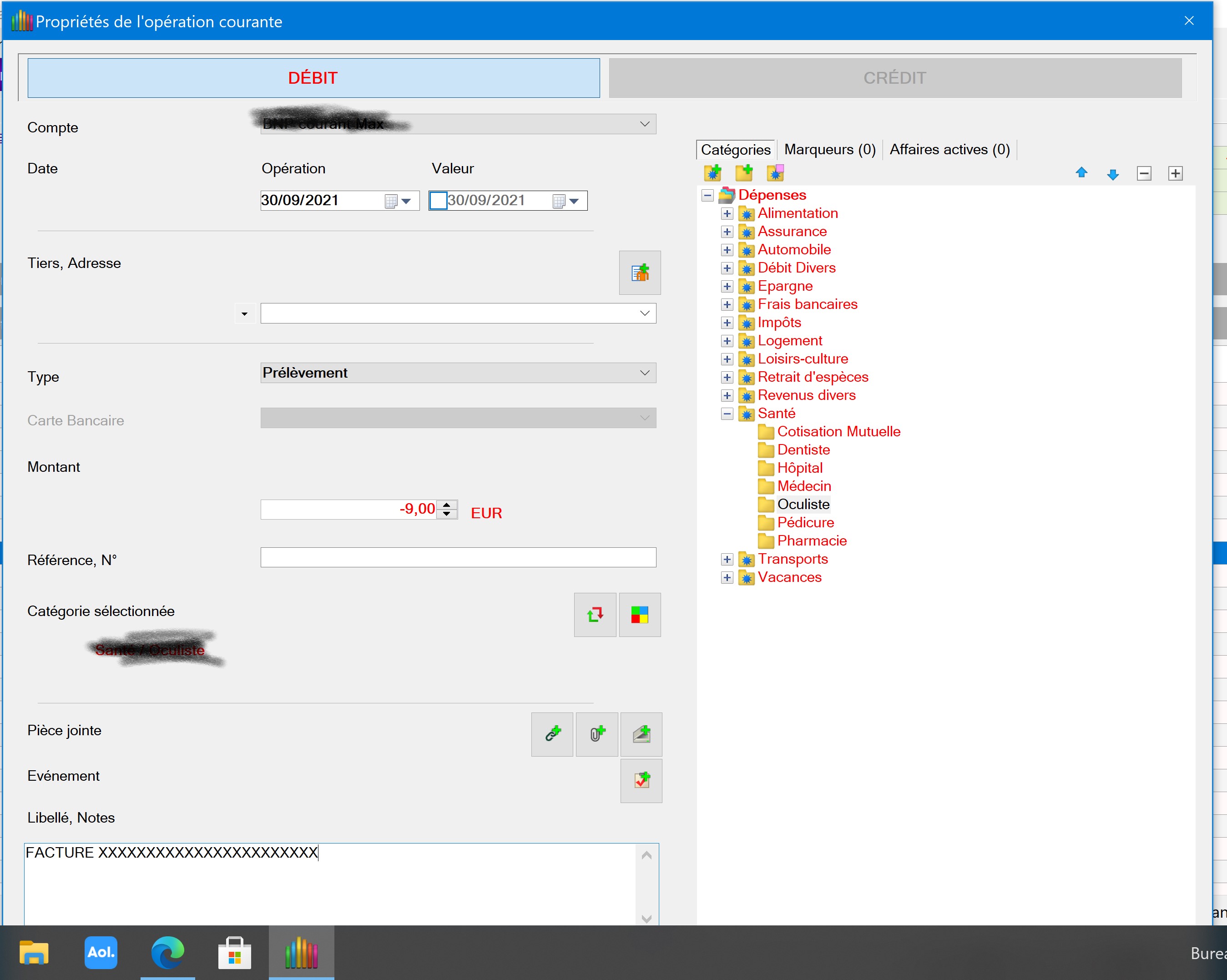Open Microsoft Edge from the taskbar

point(167,952)
